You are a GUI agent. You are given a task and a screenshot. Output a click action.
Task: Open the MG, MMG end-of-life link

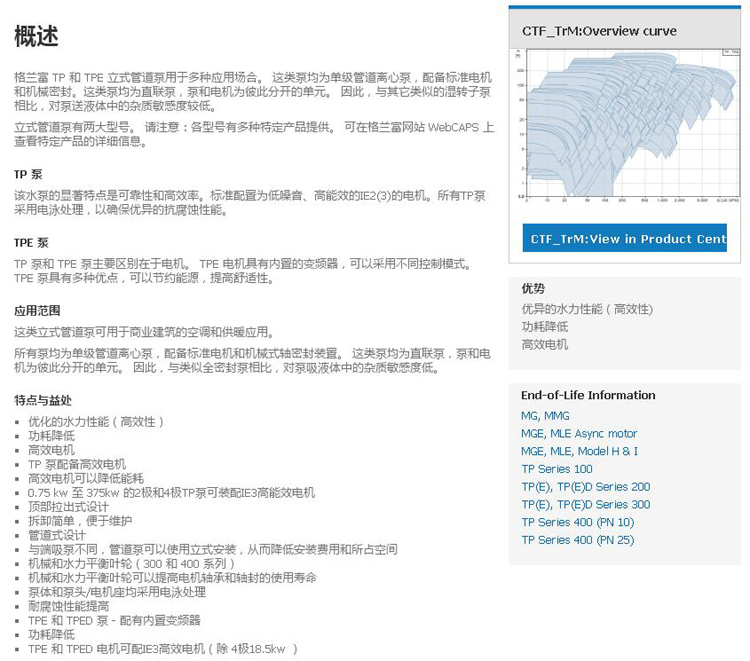(545, 416)
